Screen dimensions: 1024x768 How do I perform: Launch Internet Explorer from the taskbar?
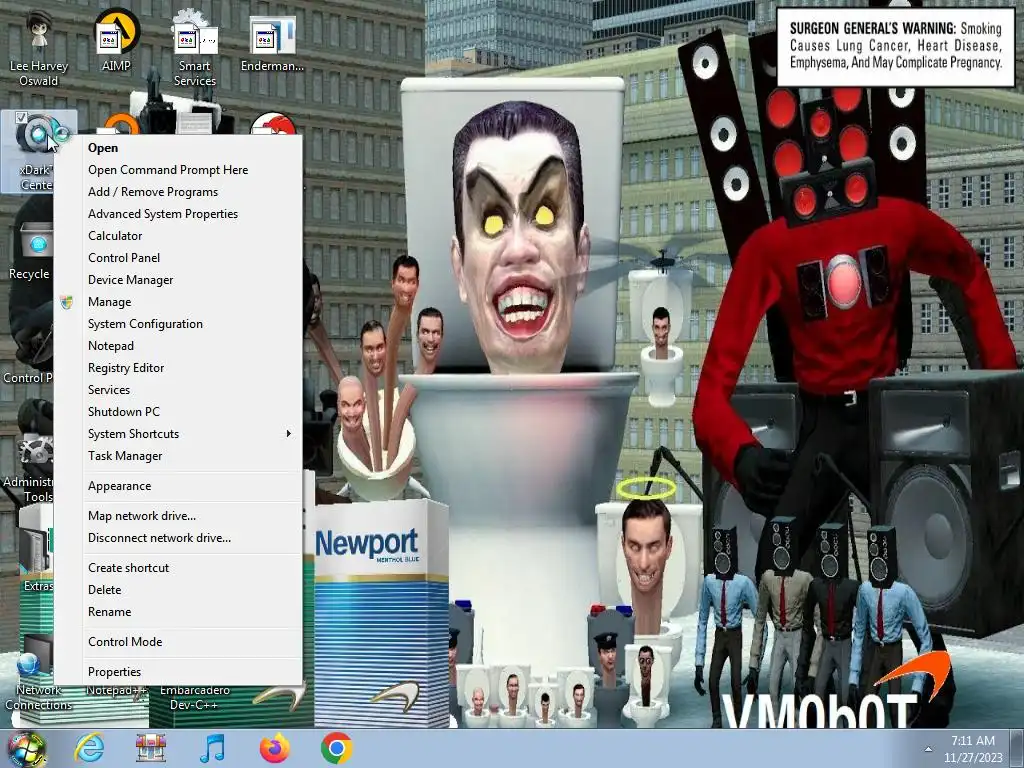point(89,748)
